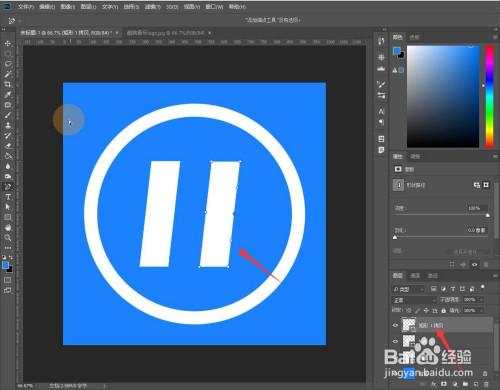Select the Horizontal Type tool
Viewport: 500px width, 390px height.
[8, 197]
